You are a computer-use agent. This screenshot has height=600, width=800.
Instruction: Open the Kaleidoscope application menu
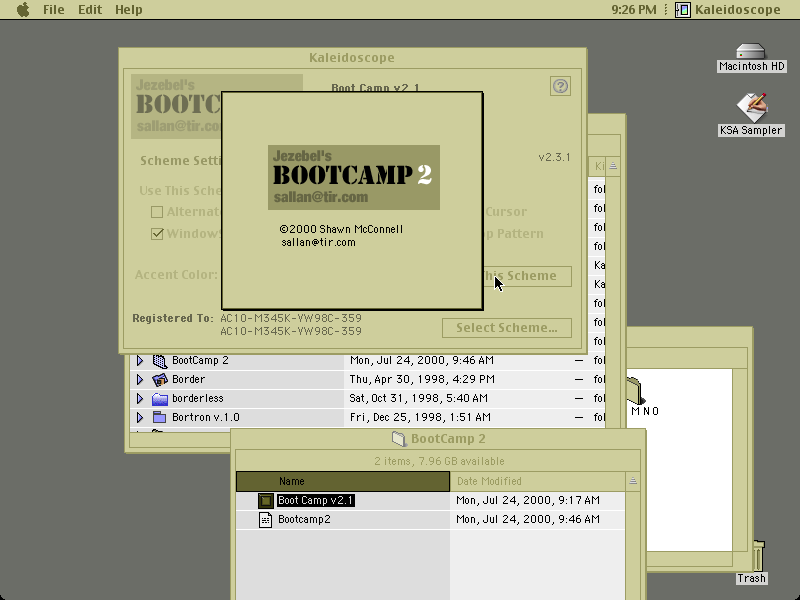[x=728, y=10]
